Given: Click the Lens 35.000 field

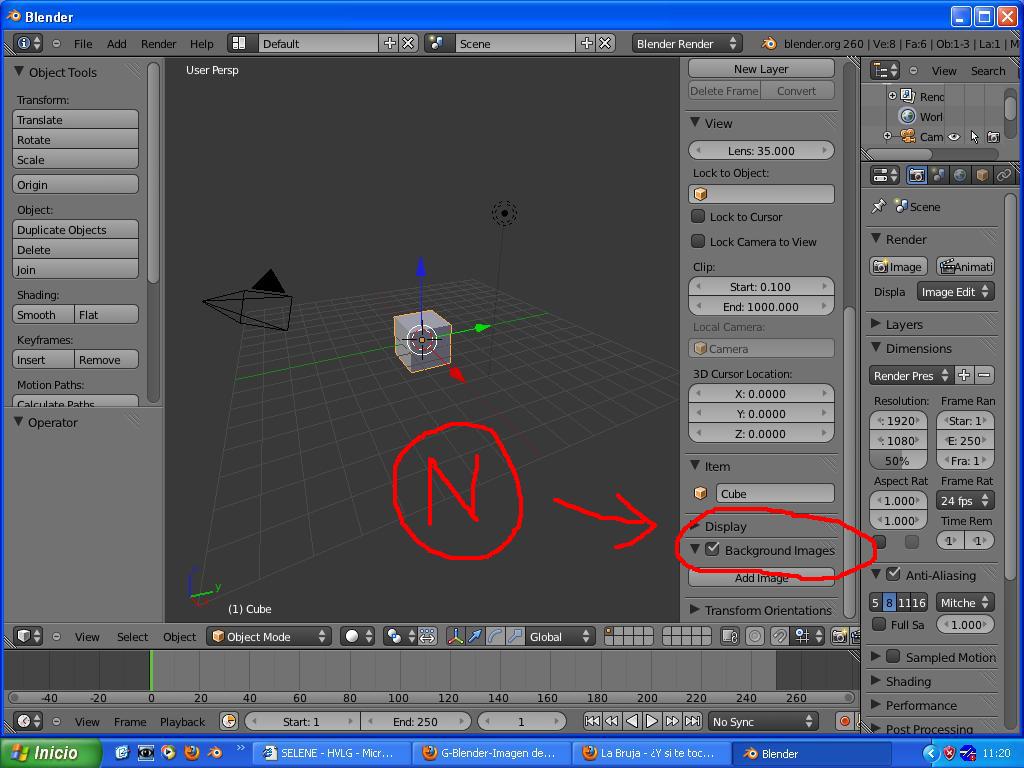Looking at the screenshot, I should (x=761, y=150).
